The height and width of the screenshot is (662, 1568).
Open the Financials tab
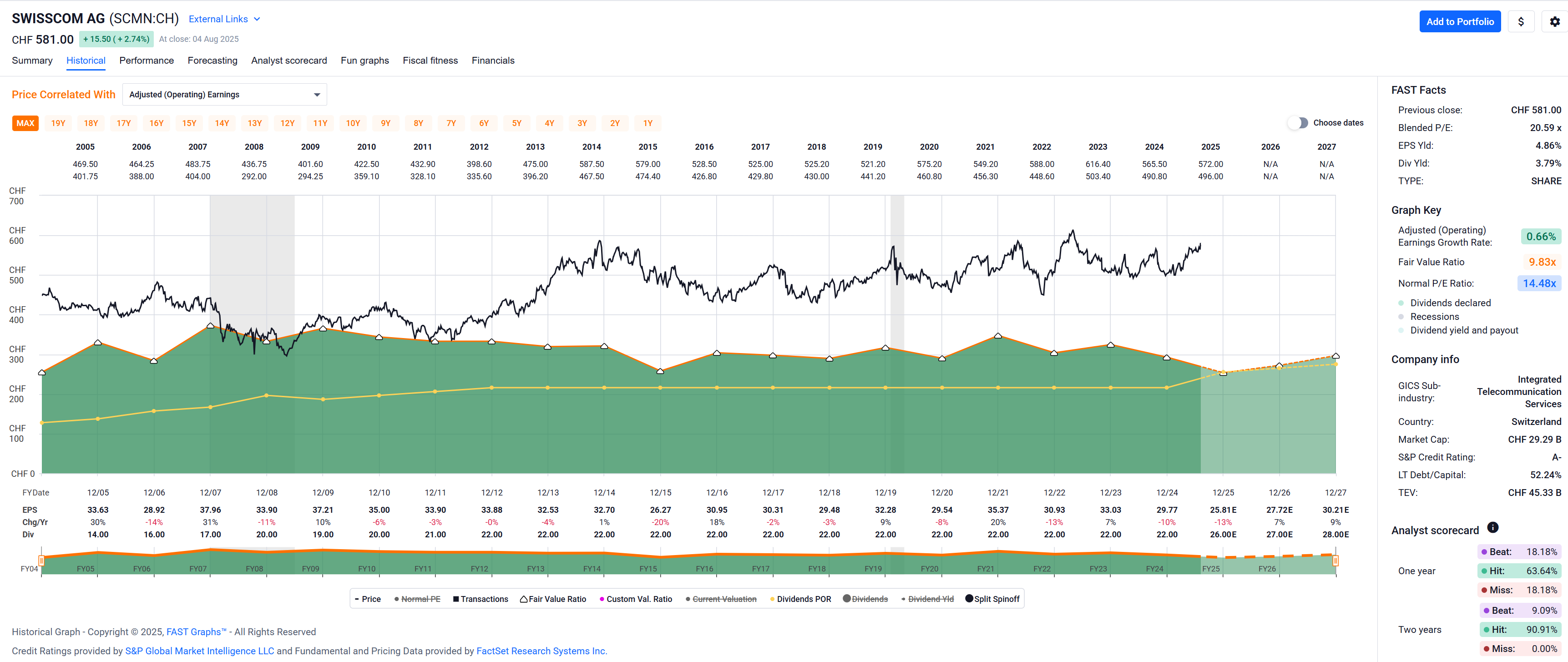click(x=493, y=60)
